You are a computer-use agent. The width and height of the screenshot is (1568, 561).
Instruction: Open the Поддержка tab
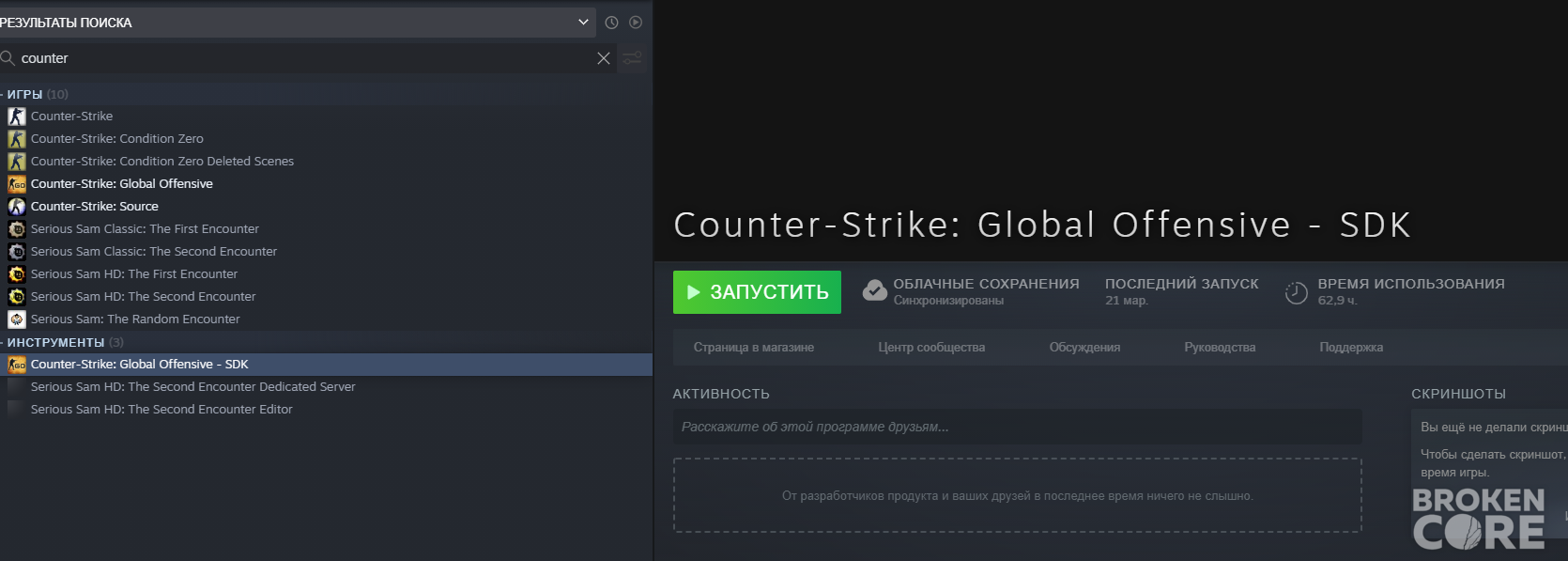pos(1351,348)
